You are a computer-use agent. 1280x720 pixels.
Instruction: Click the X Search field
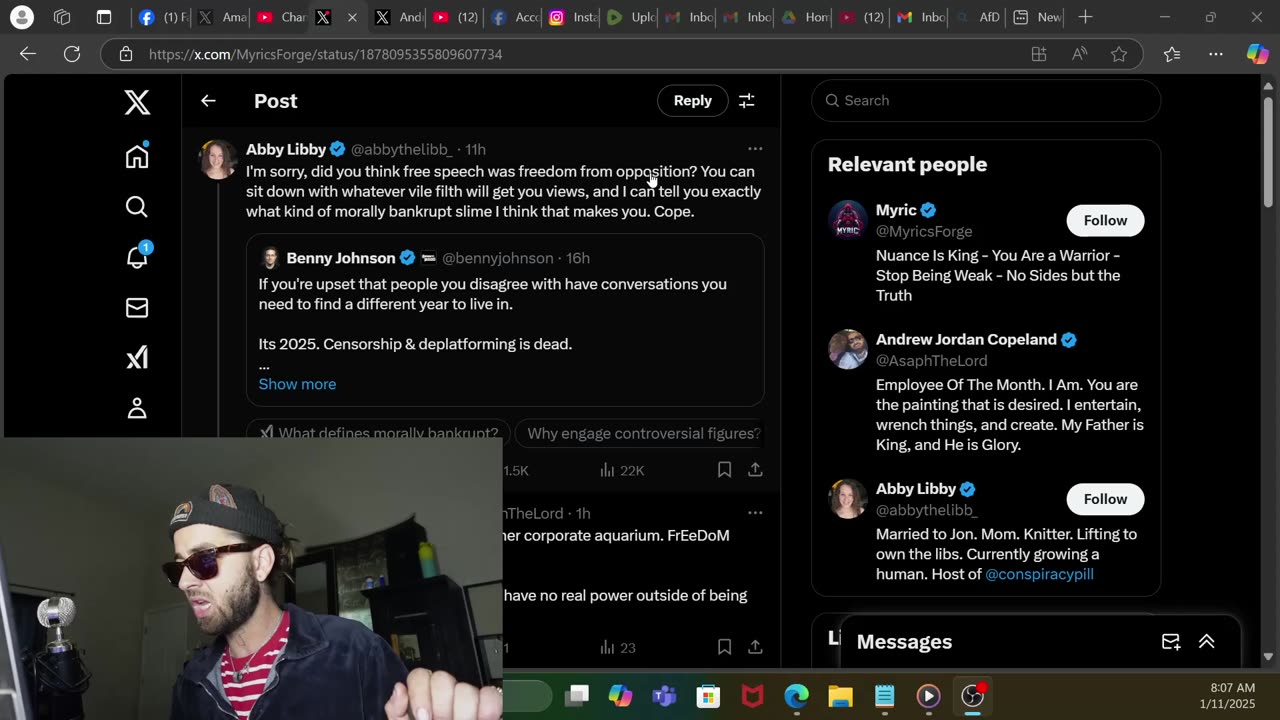(x=985, y=100)
